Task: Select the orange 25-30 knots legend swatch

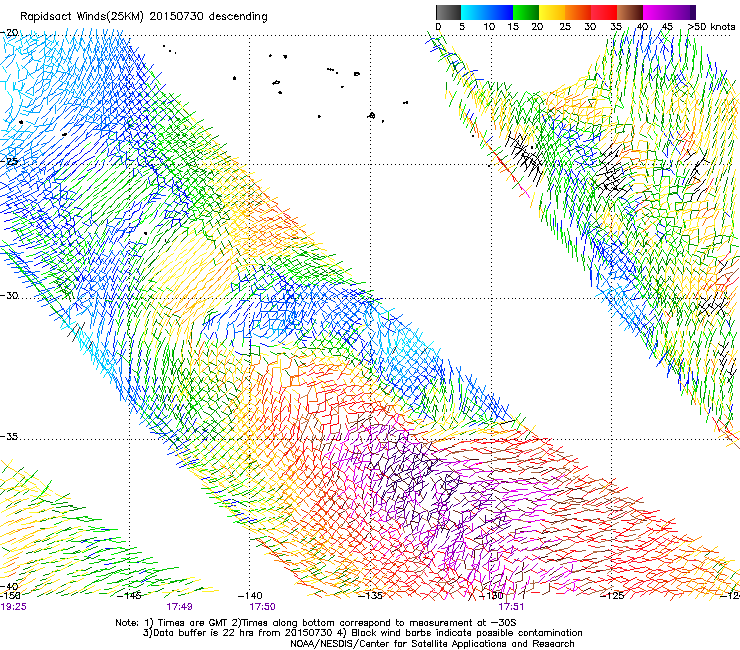Action: pyautogui.click(x=578, y=12)
